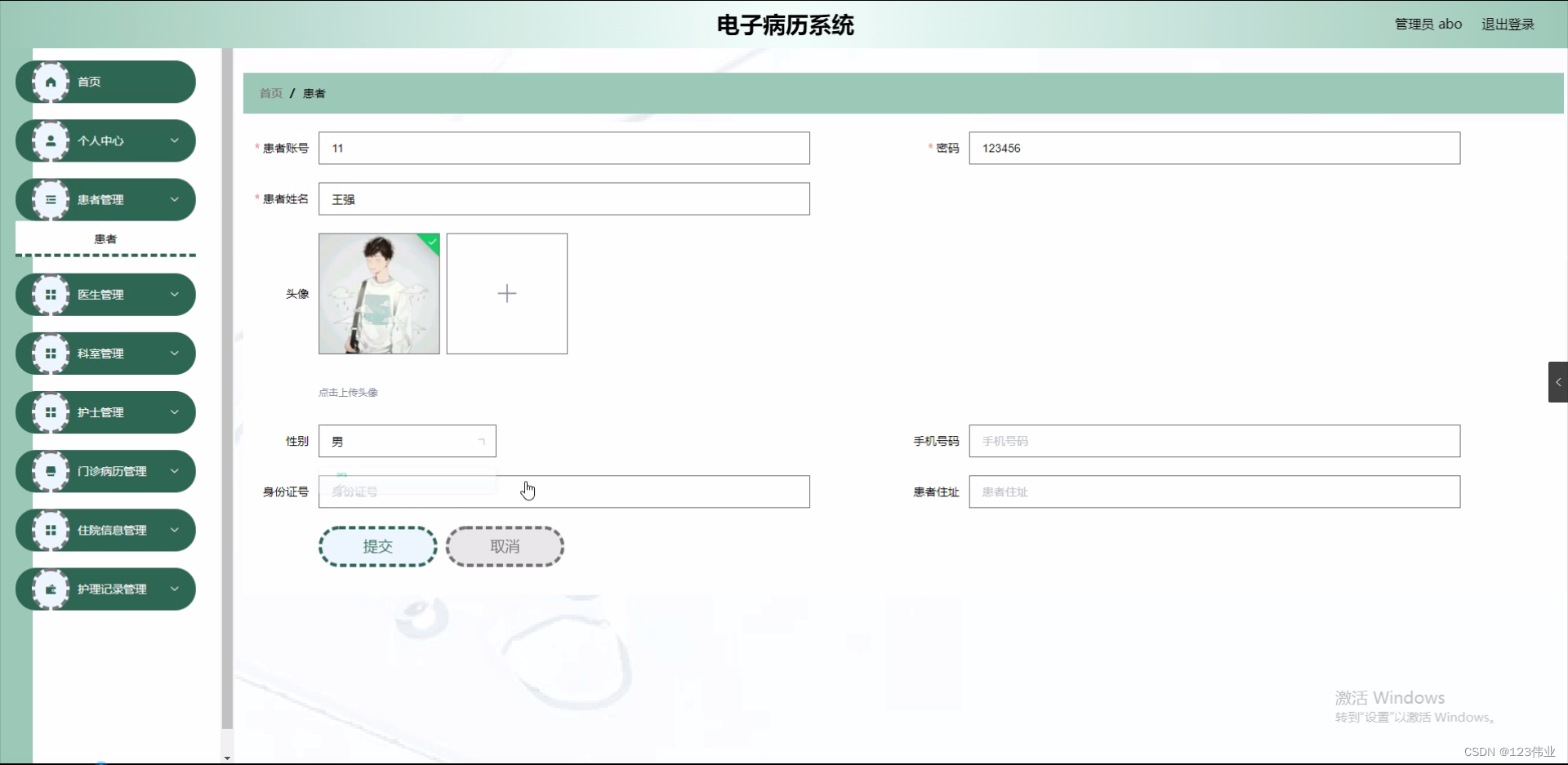Expand the 护理记录管理 menu chevron
Screen dimensions: 1568x765
[174, 589]
